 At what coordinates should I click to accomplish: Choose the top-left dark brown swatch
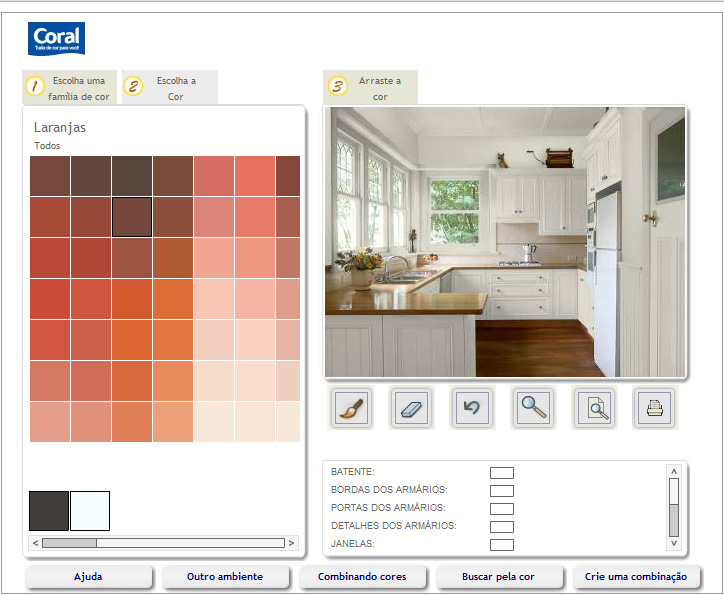(50, 176)
